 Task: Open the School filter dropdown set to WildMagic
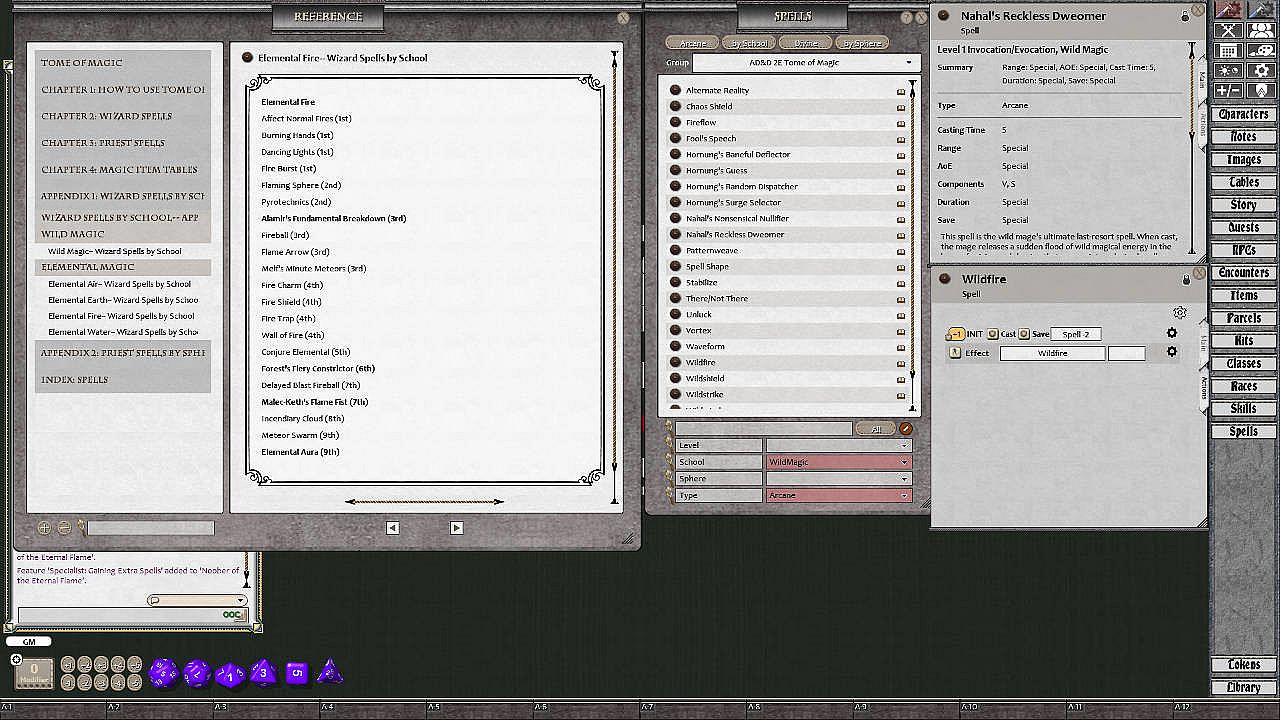838,462
